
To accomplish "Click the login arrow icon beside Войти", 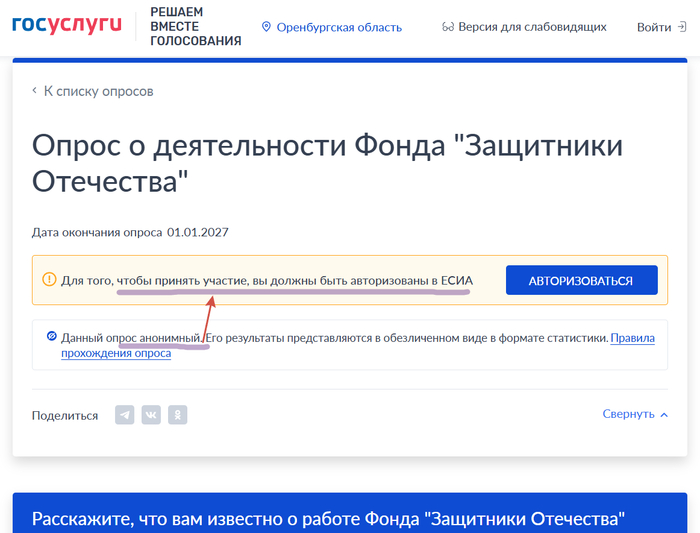I will pos(682,27).
